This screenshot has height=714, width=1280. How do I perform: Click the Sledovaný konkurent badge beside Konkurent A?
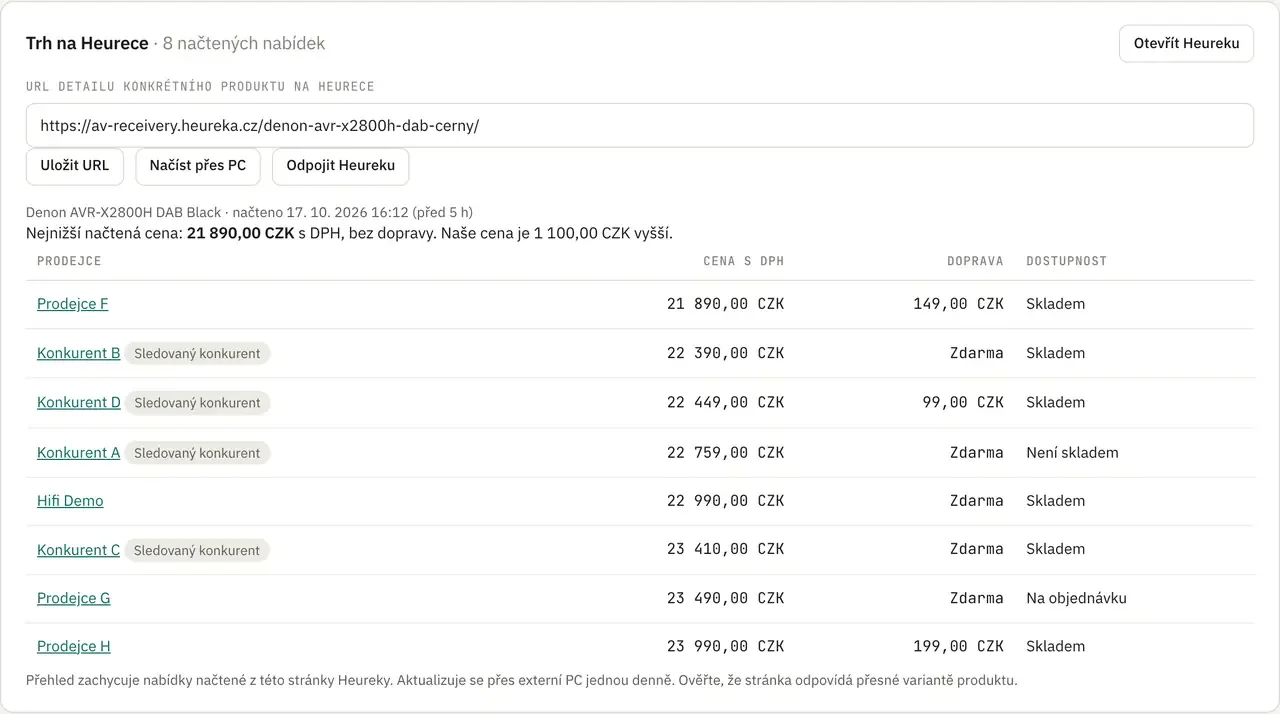click(x=197, y=452)
